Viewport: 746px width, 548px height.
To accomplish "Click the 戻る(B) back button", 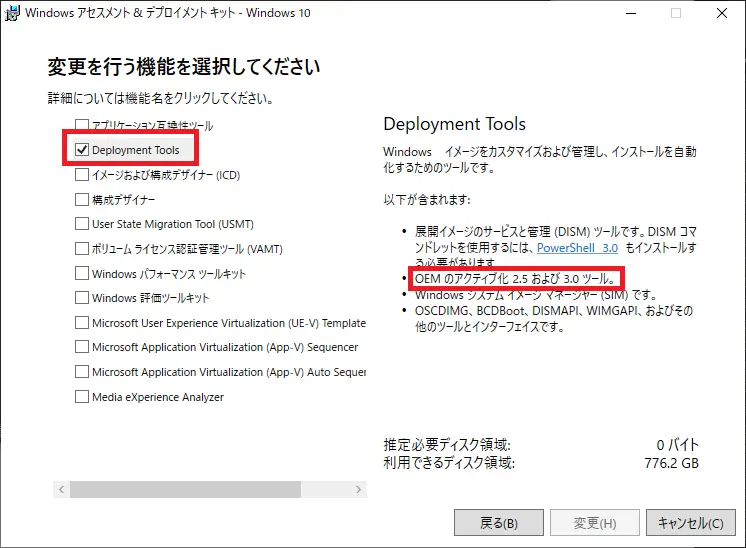I will coord(499,523).
